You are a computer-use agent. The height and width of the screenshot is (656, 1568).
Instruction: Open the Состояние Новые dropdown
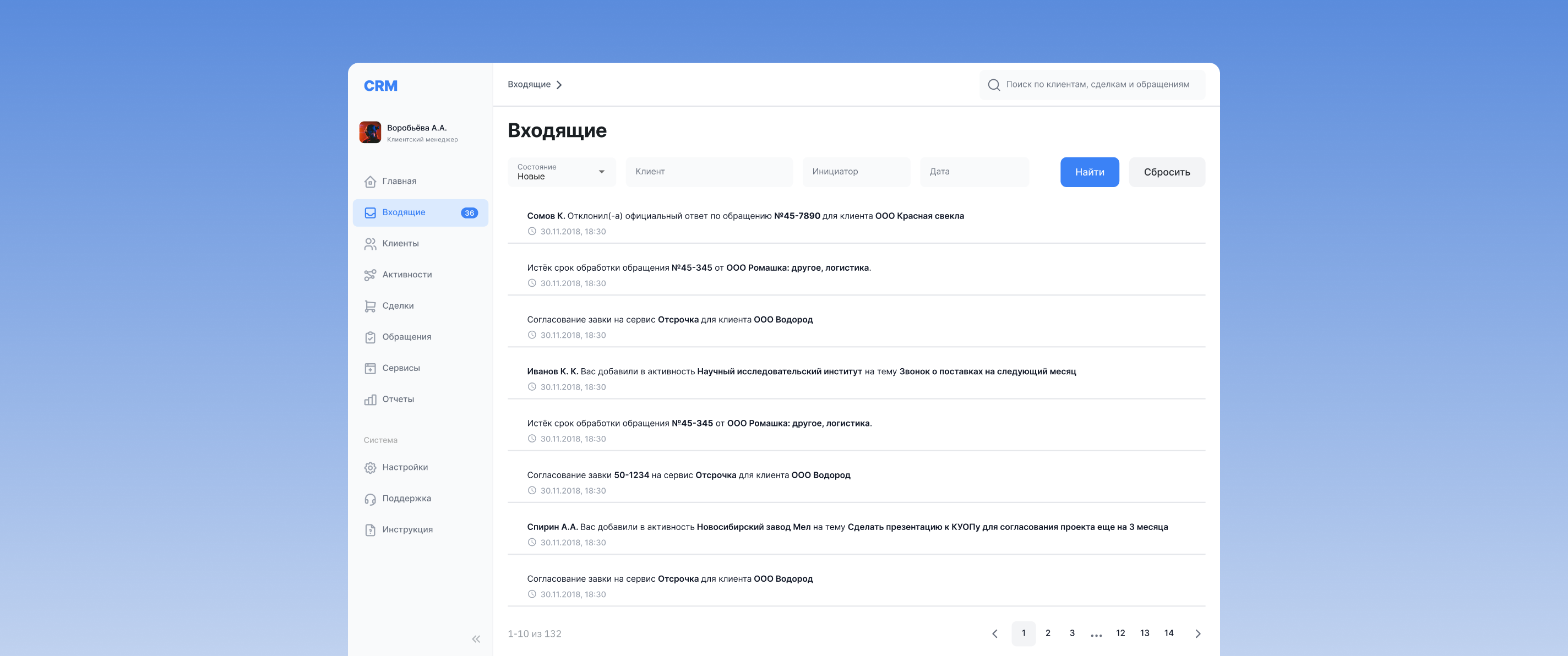pos(562,172)
